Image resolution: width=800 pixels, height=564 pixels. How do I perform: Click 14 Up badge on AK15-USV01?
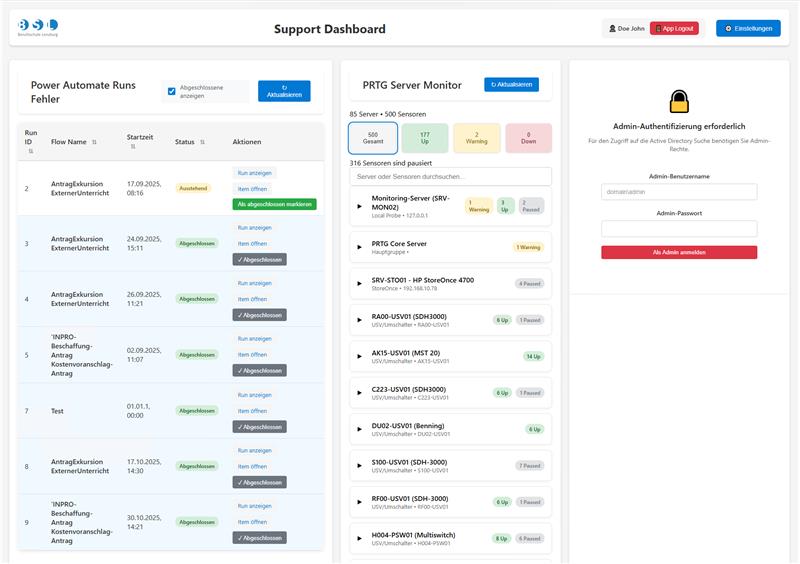[534, 356]
